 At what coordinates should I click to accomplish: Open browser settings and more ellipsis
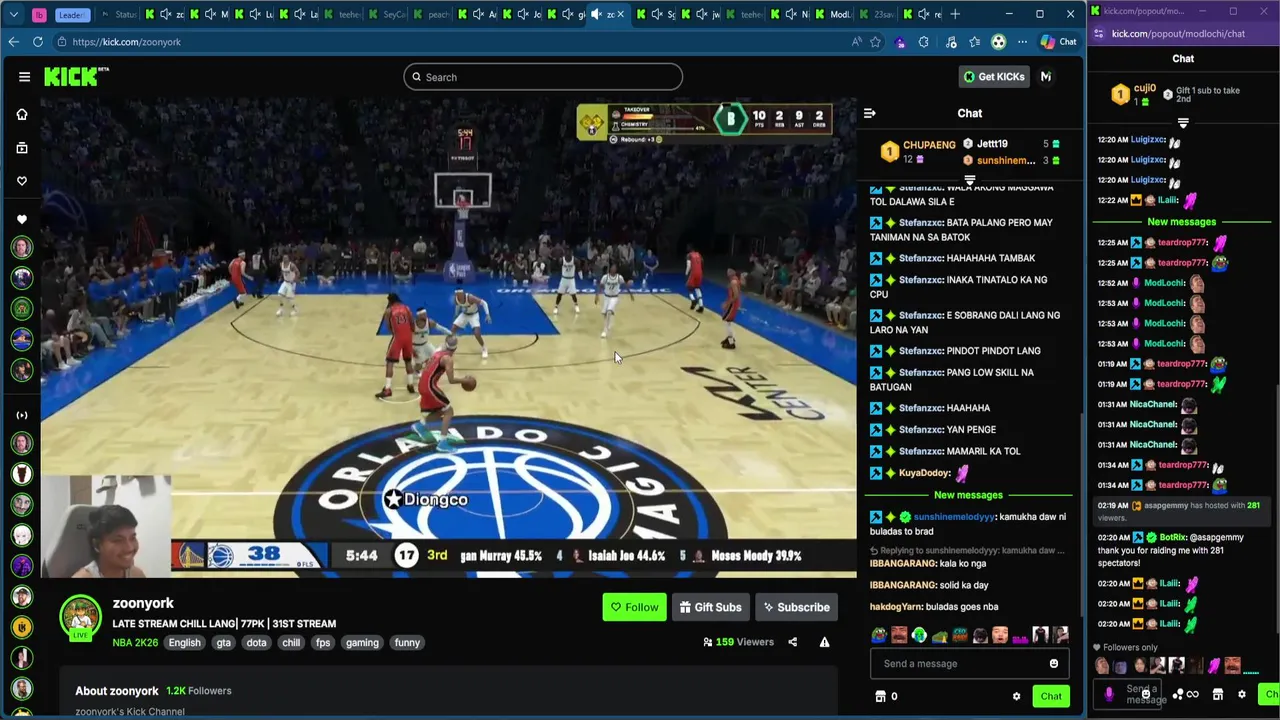coord(1022,42)
